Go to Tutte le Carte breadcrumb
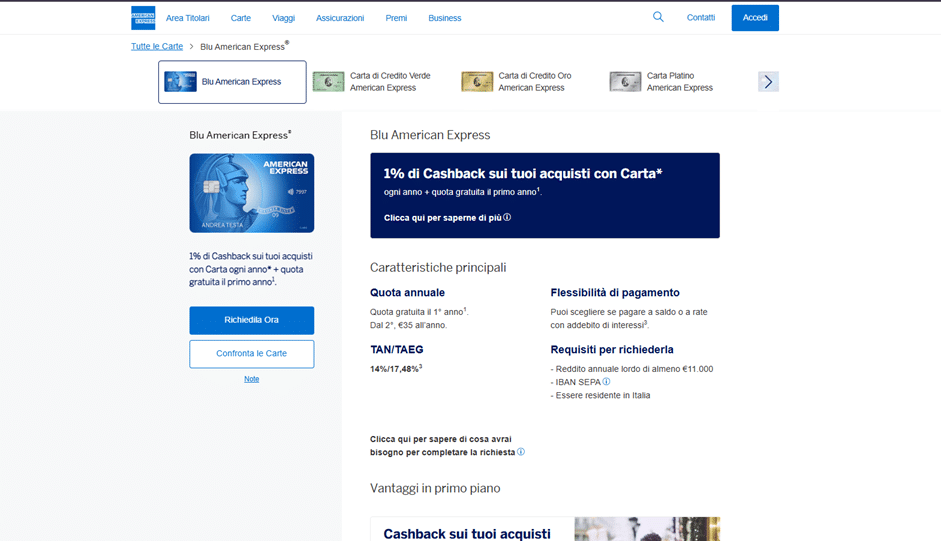This screenshot has height=541, width=941. [157, 46]
